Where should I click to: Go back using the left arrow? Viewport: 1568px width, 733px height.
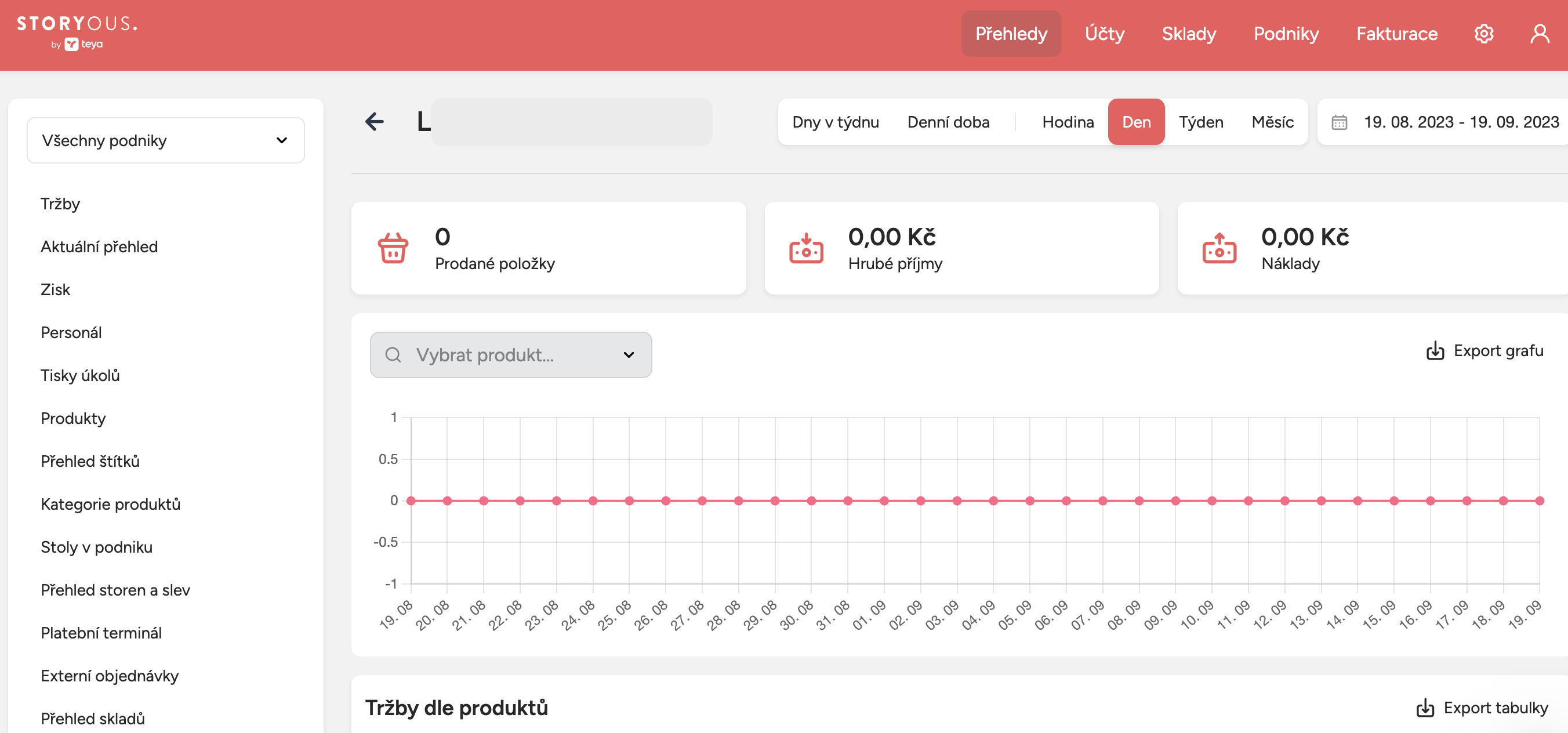(x=375, y=122)
